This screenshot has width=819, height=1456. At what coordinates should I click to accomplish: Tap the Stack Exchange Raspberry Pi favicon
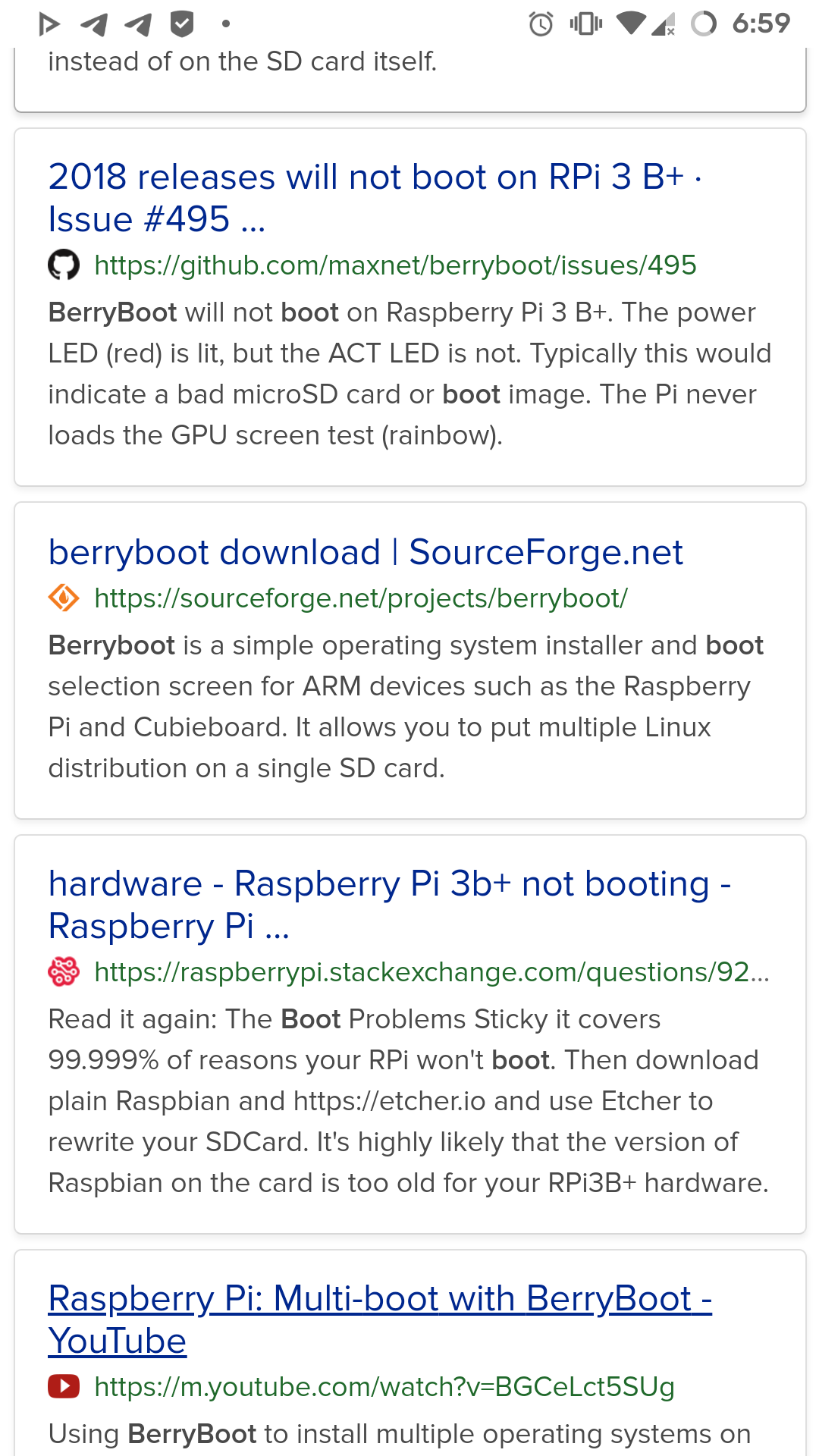pos(64,971)
